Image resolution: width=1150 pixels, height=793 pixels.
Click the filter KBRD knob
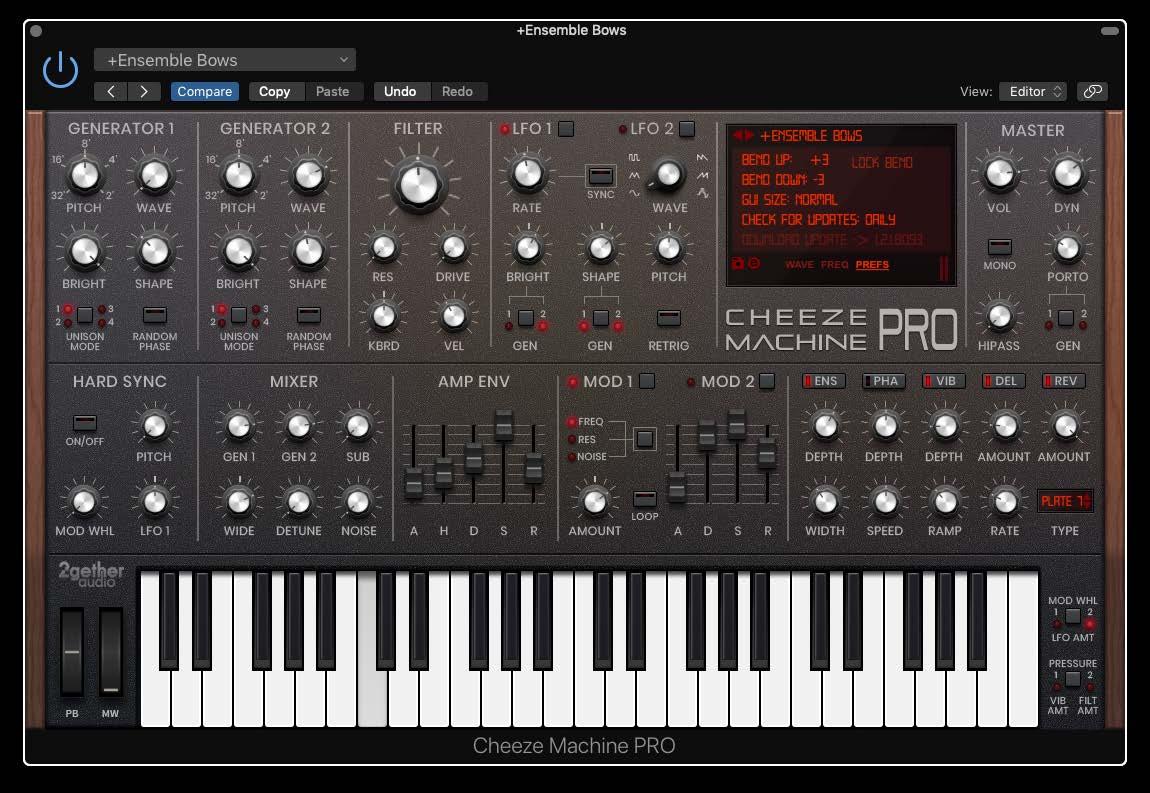point(383,317)
